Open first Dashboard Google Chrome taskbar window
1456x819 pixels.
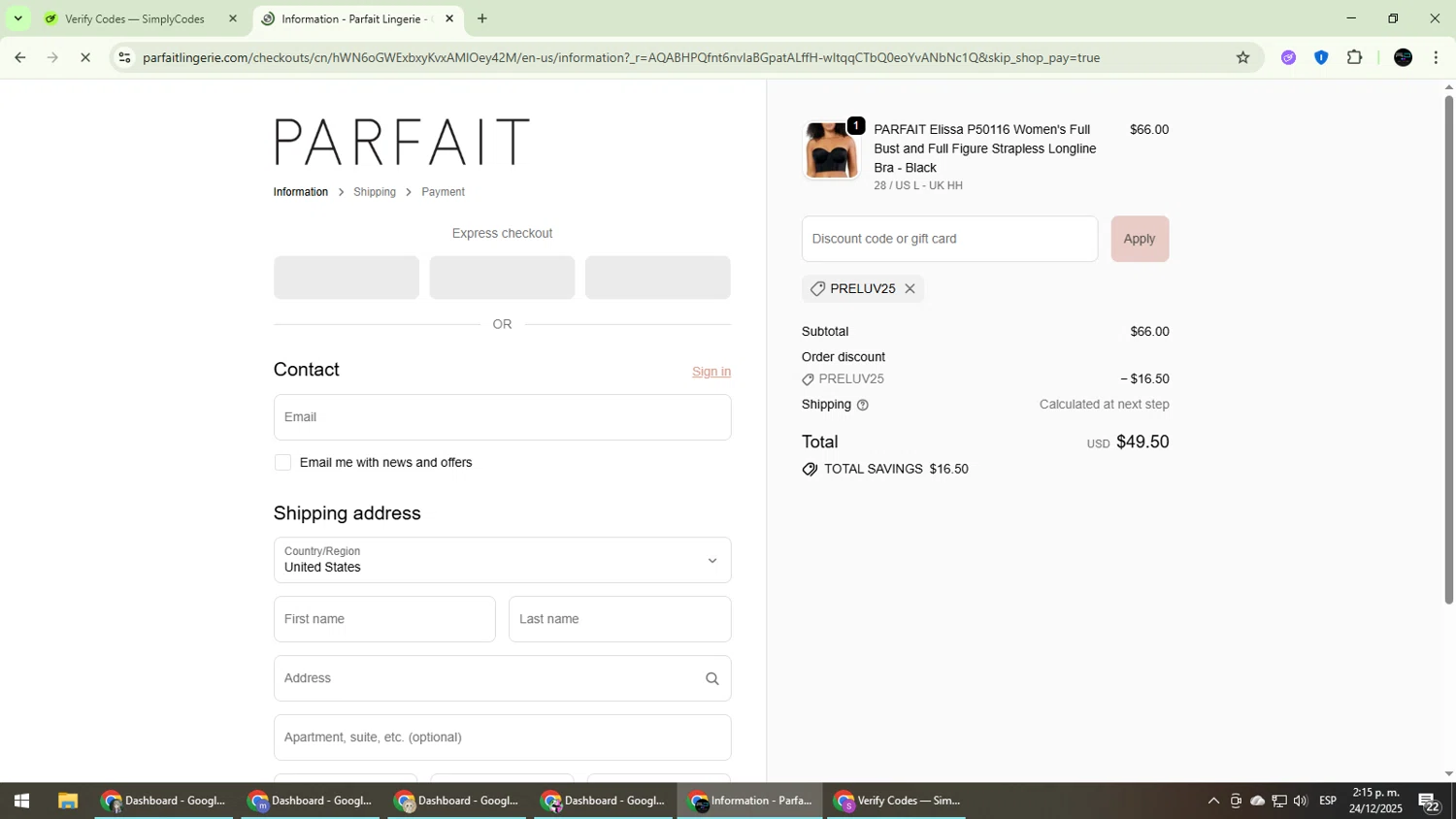[x=164, y=801]
